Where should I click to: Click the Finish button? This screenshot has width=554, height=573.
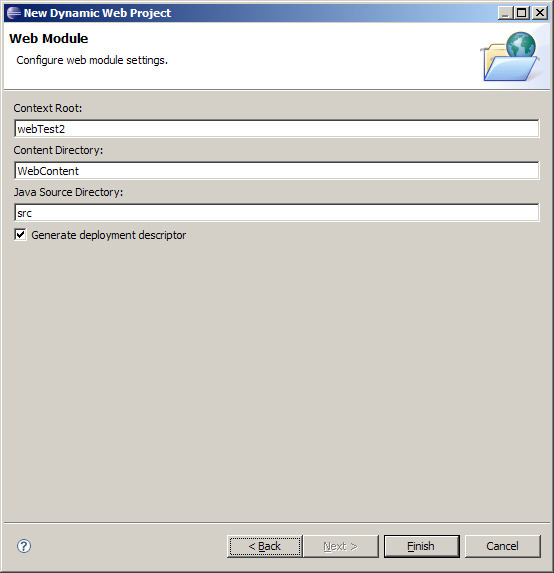(422, 546)
